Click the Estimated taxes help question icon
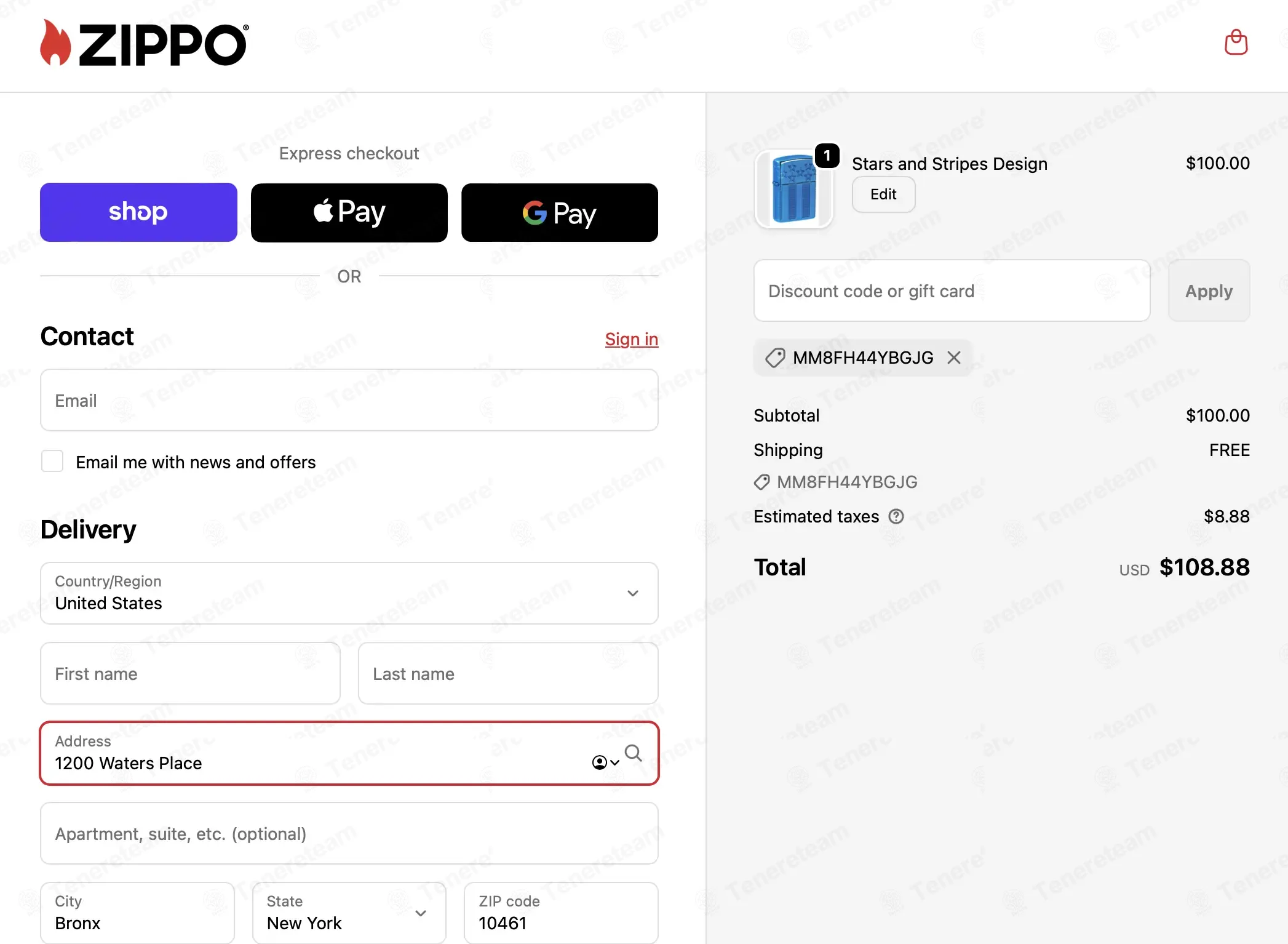 click(x=896, y=516)
